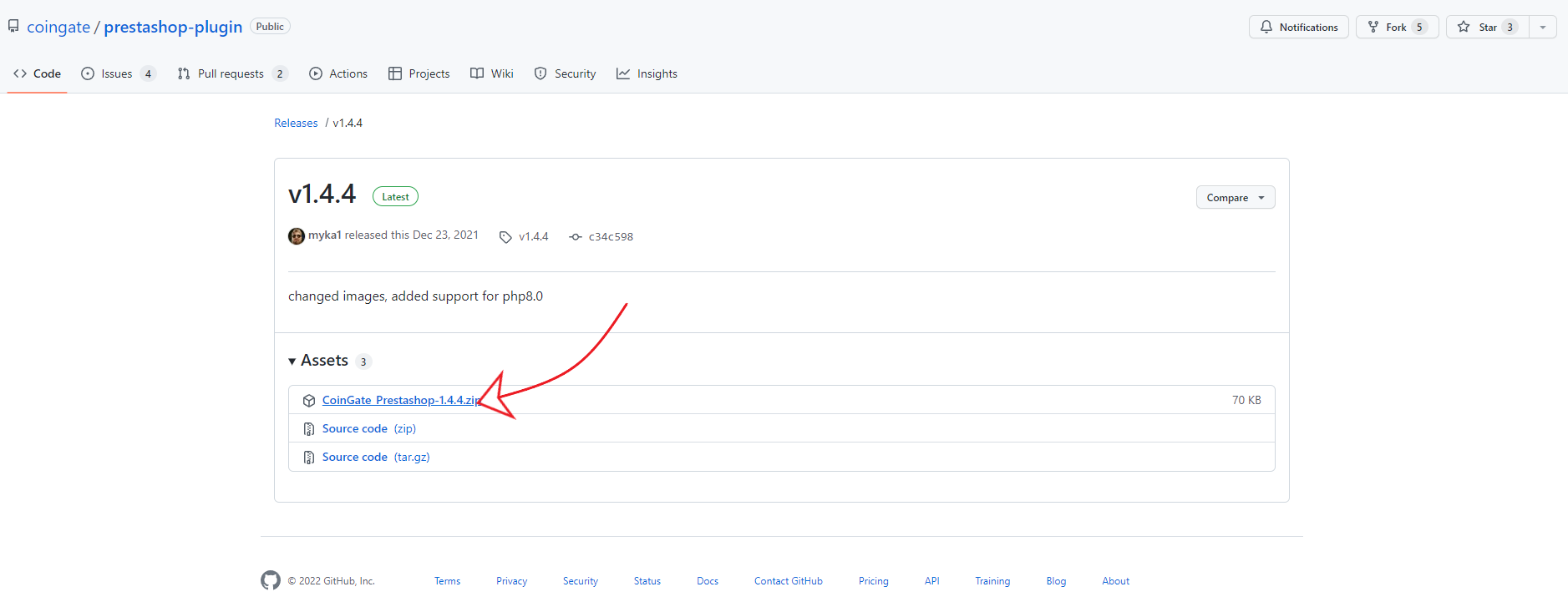Open the Compare dropdown
1568x612 pixels.
tap(1236, 197)
